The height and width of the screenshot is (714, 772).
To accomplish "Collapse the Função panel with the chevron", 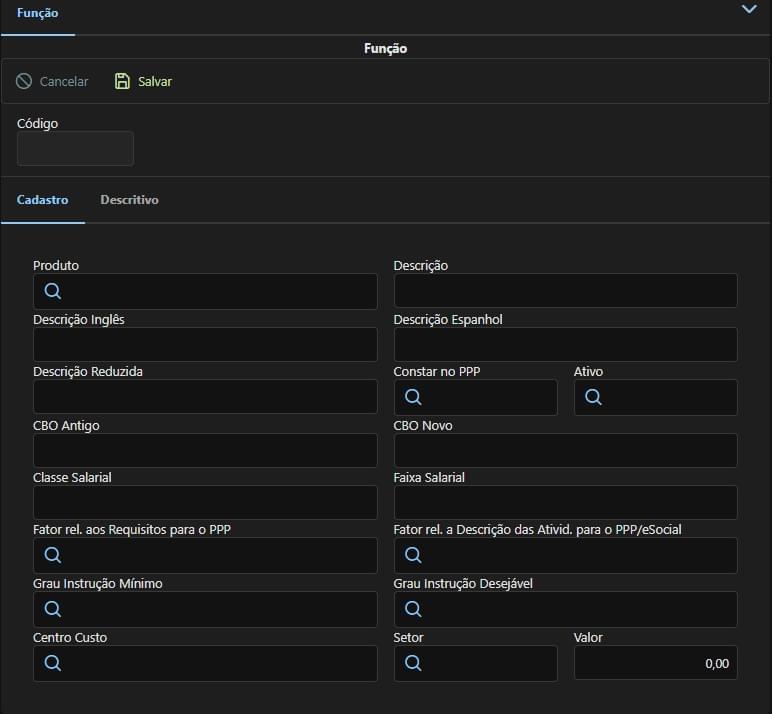I will pos(749,10).
